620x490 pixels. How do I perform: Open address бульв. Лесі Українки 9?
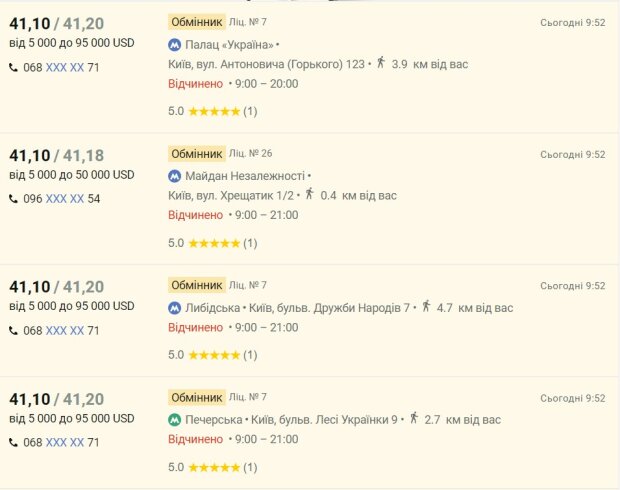[x=324, y=420]
